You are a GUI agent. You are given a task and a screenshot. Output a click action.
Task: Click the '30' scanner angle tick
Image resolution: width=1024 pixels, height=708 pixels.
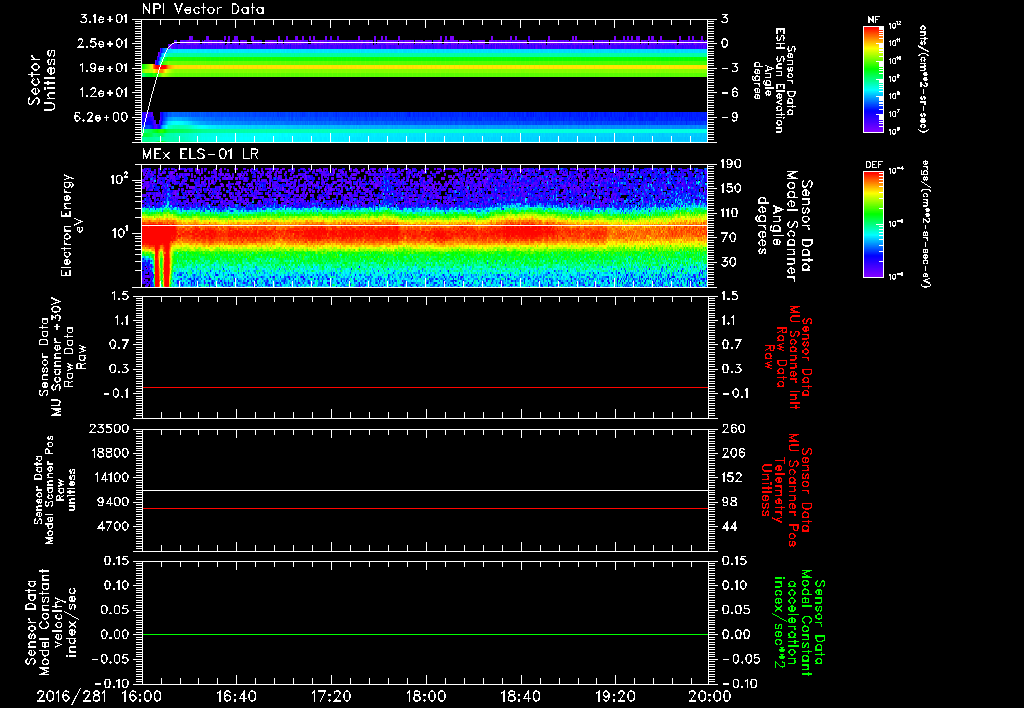729,262
